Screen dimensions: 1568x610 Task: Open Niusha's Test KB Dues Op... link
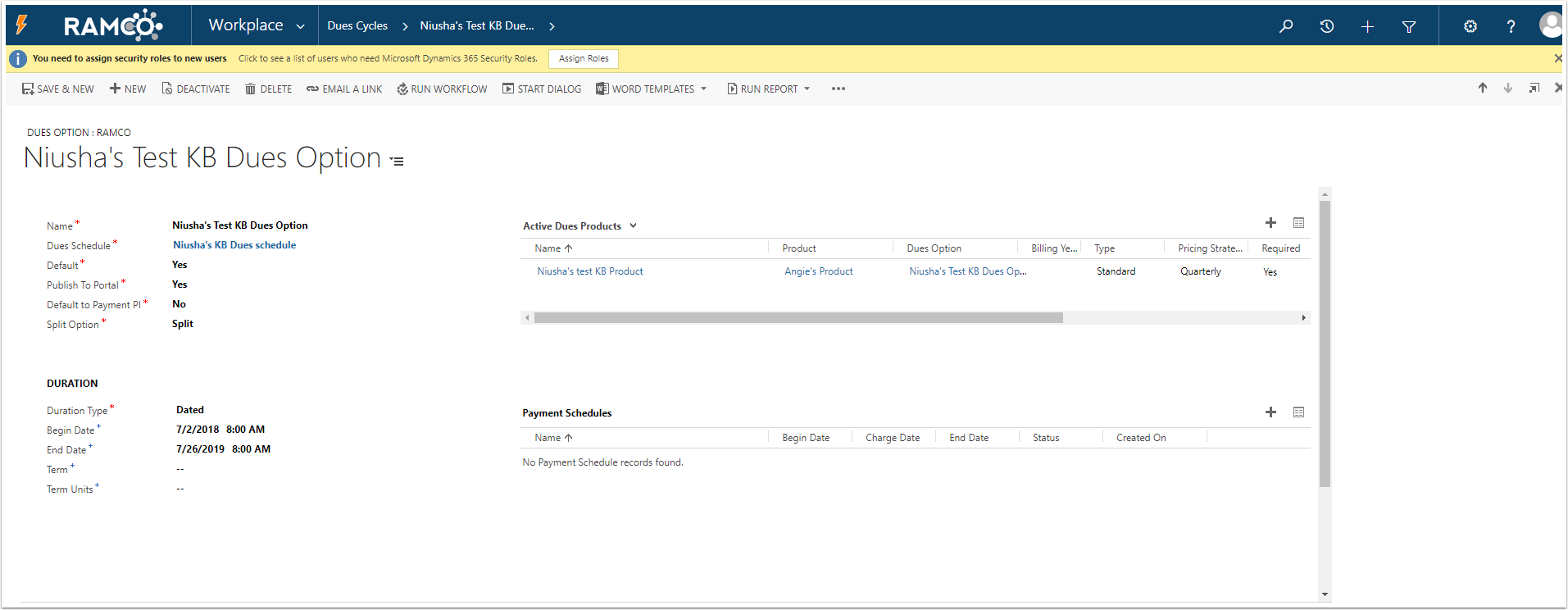(968, 271)
